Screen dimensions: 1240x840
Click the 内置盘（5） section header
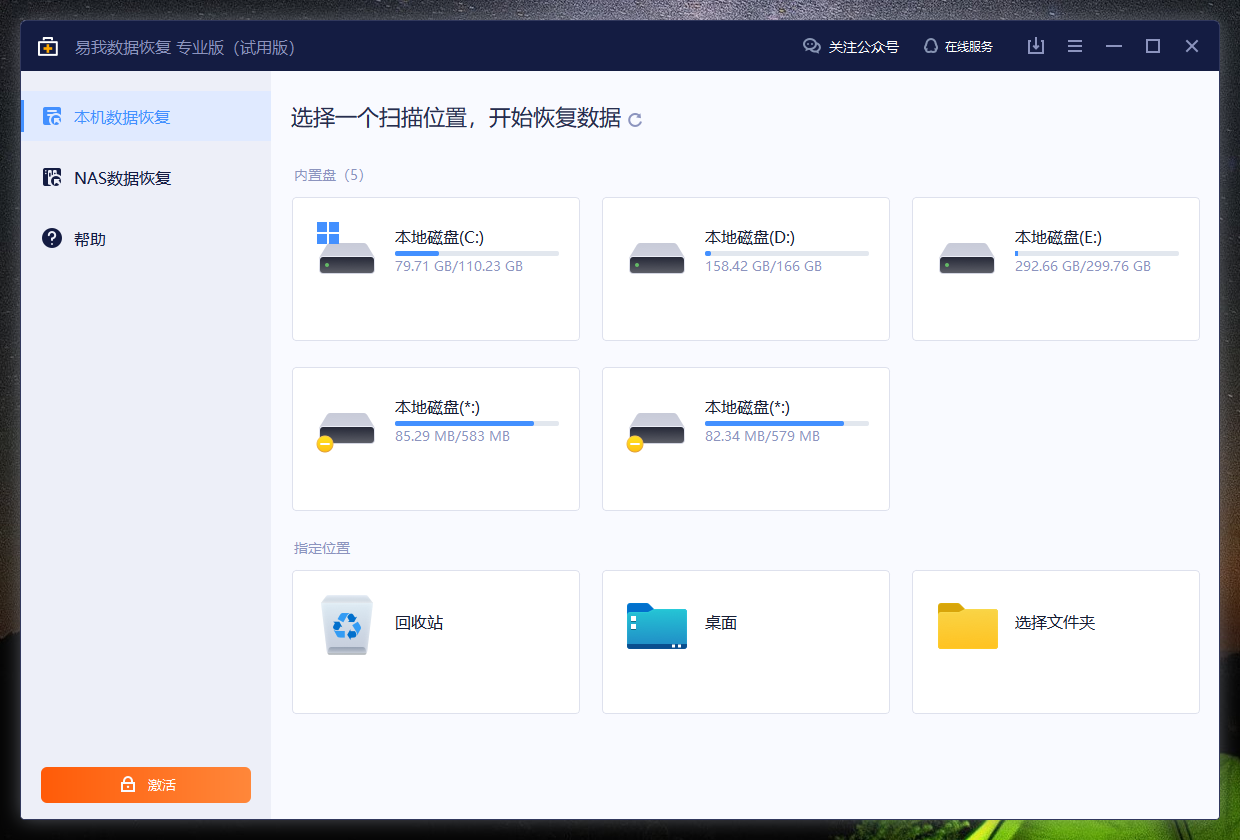[x=329, y=175]
